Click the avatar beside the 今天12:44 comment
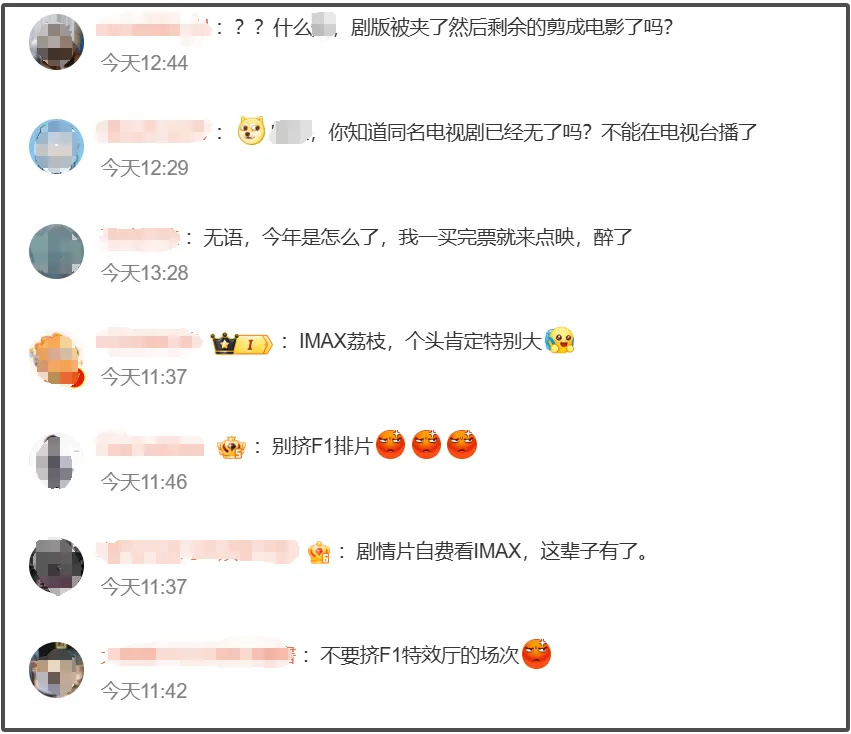 coord(56,42)
